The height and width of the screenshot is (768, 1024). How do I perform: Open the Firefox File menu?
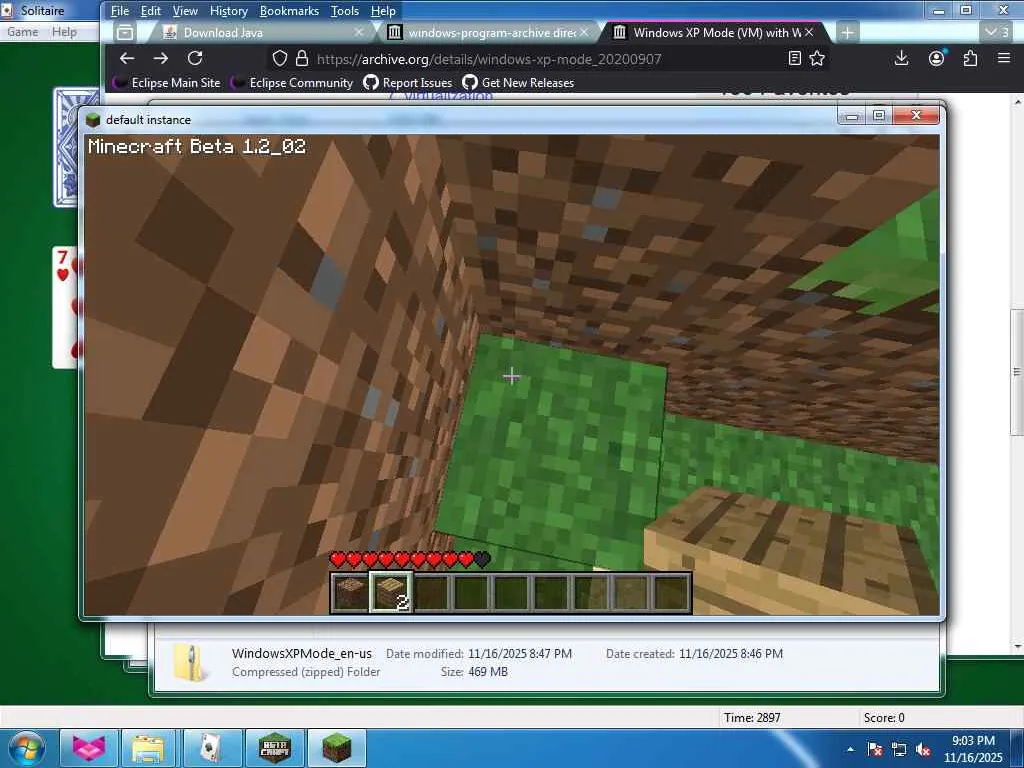coord(120,11)
